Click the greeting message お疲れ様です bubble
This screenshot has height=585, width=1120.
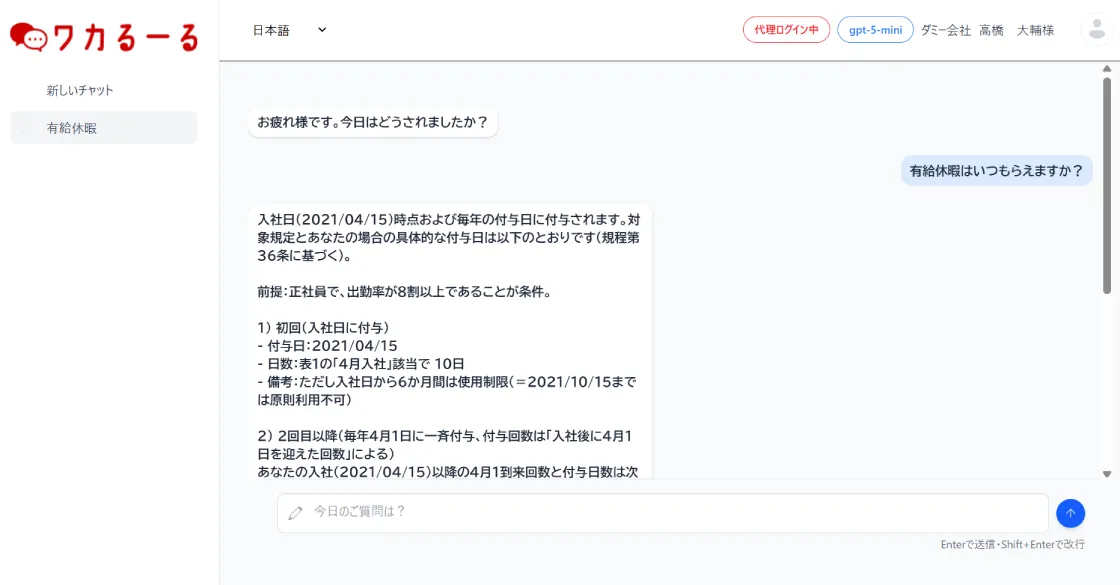click(x=372, y=122)
